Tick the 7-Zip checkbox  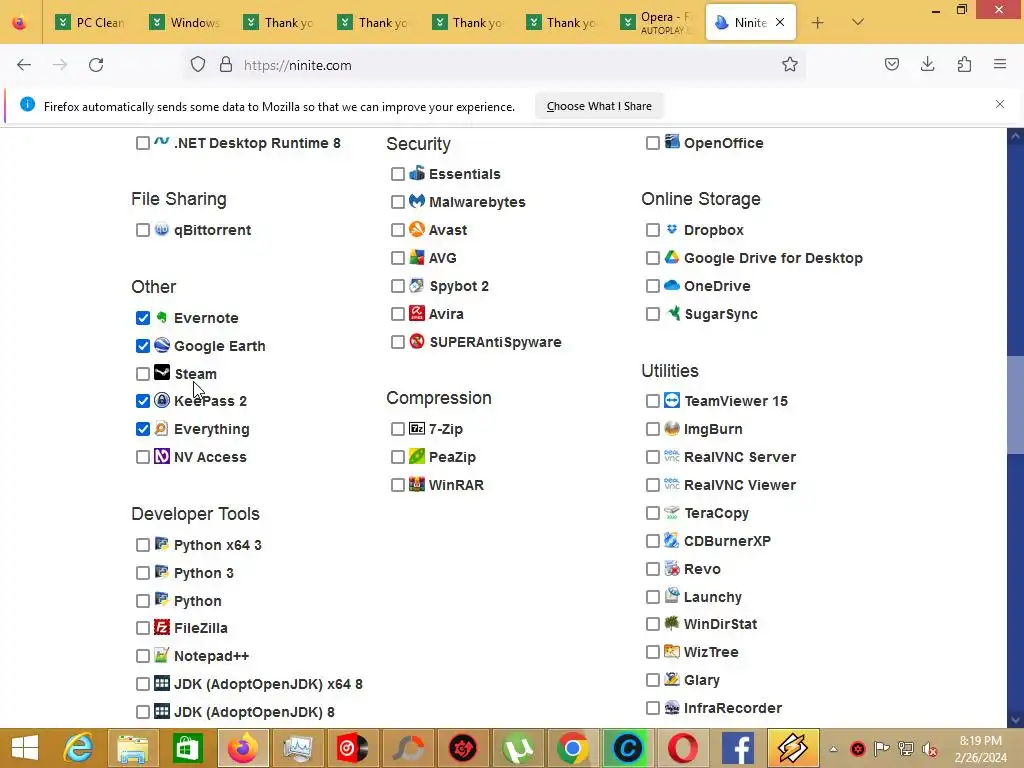click(398, 429)
